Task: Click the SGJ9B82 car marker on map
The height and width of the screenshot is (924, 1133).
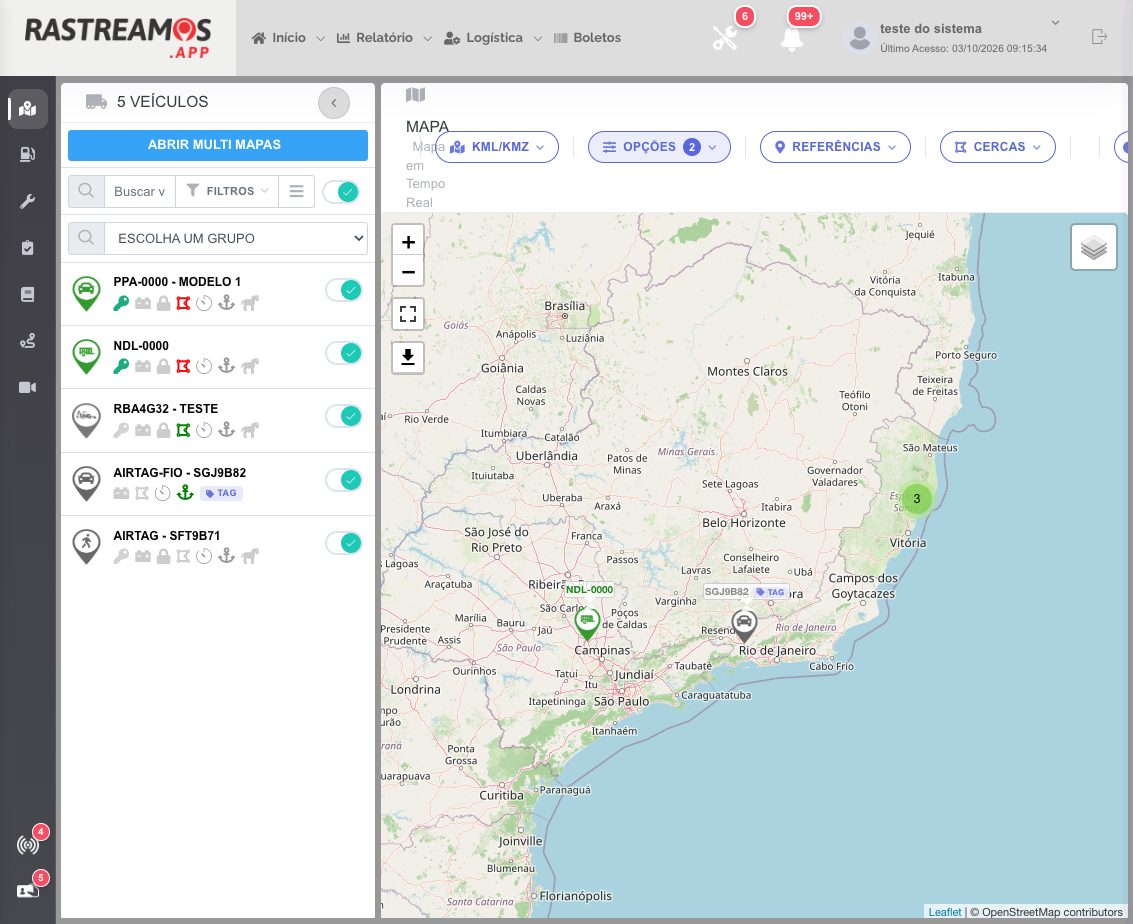Action: tap(744, 626)
